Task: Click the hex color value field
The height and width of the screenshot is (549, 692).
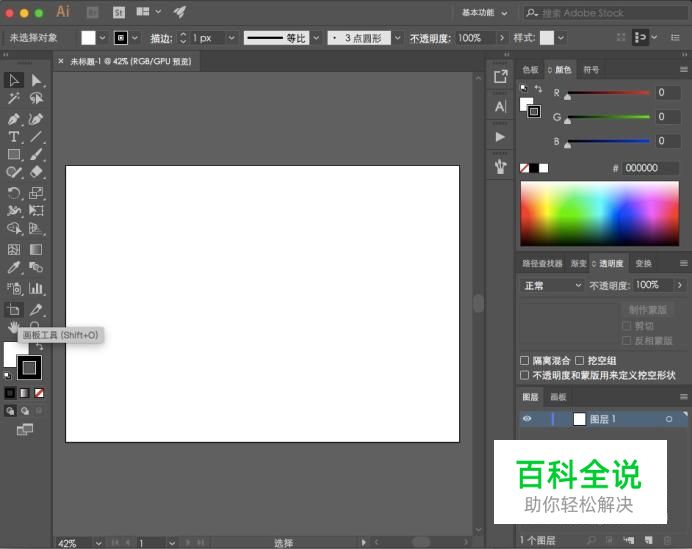Action: pyautogui.click(x=651, y=168)
